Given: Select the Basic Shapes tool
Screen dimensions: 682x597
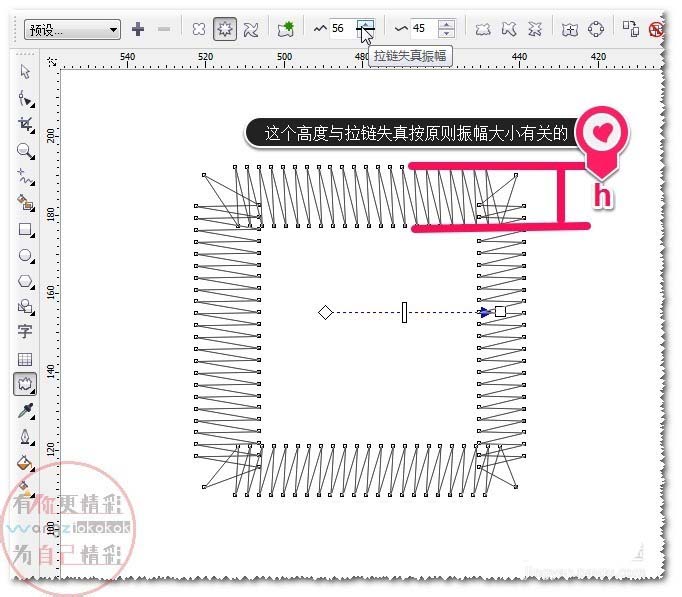Looking at the screenshot, I should click(25, 307).
